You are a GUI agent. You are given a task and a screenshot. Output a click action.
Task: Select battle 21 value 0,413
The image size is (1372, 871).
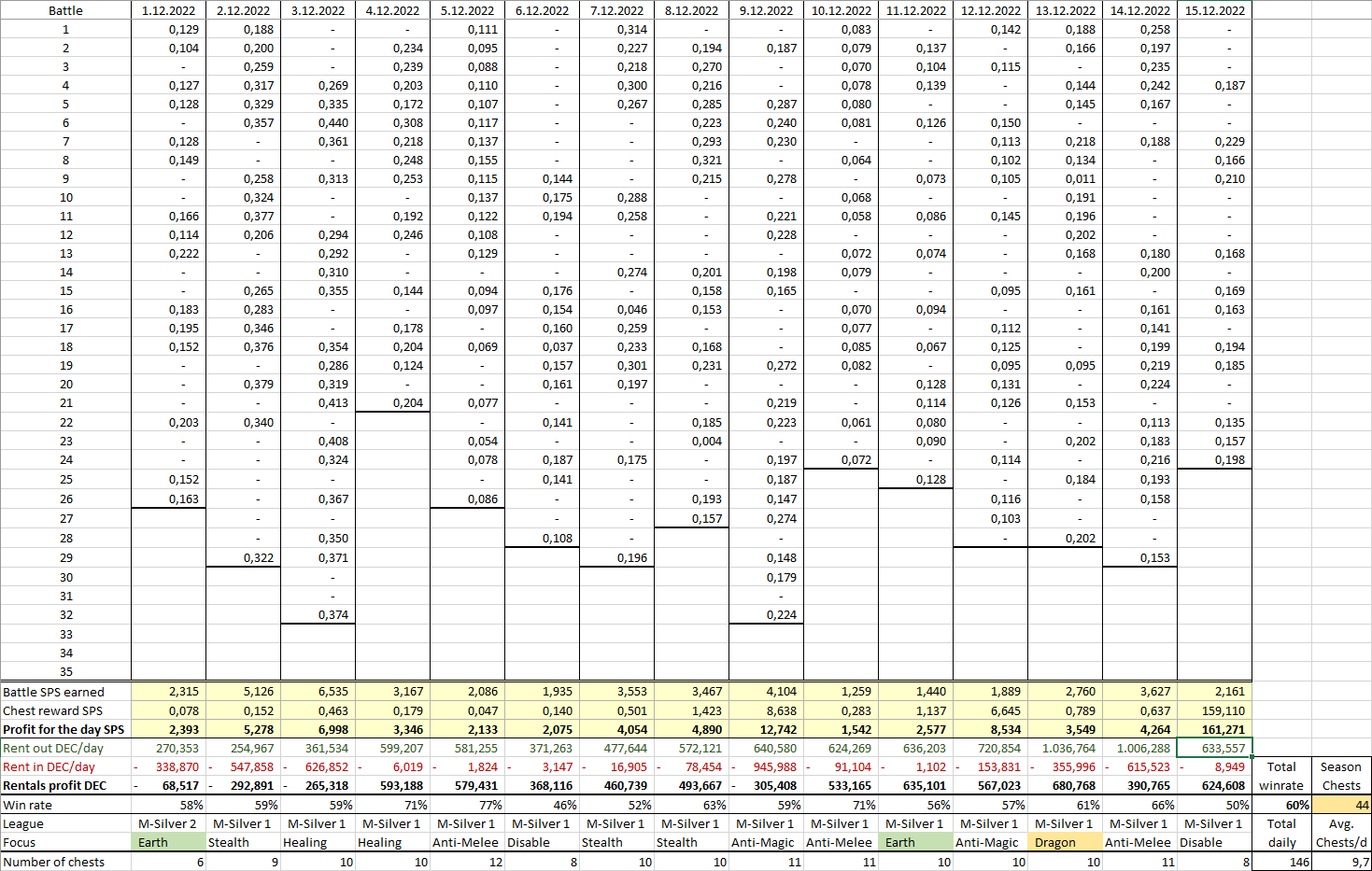tap(318, 402)
